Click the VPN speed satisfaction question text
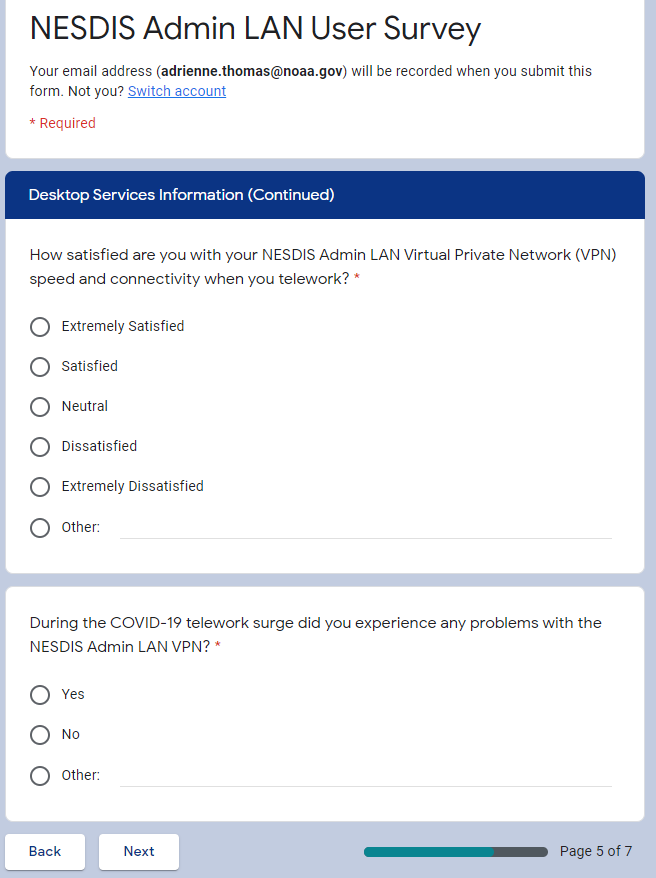The height and width of the screenshot is (878, 656). (322, 266)
